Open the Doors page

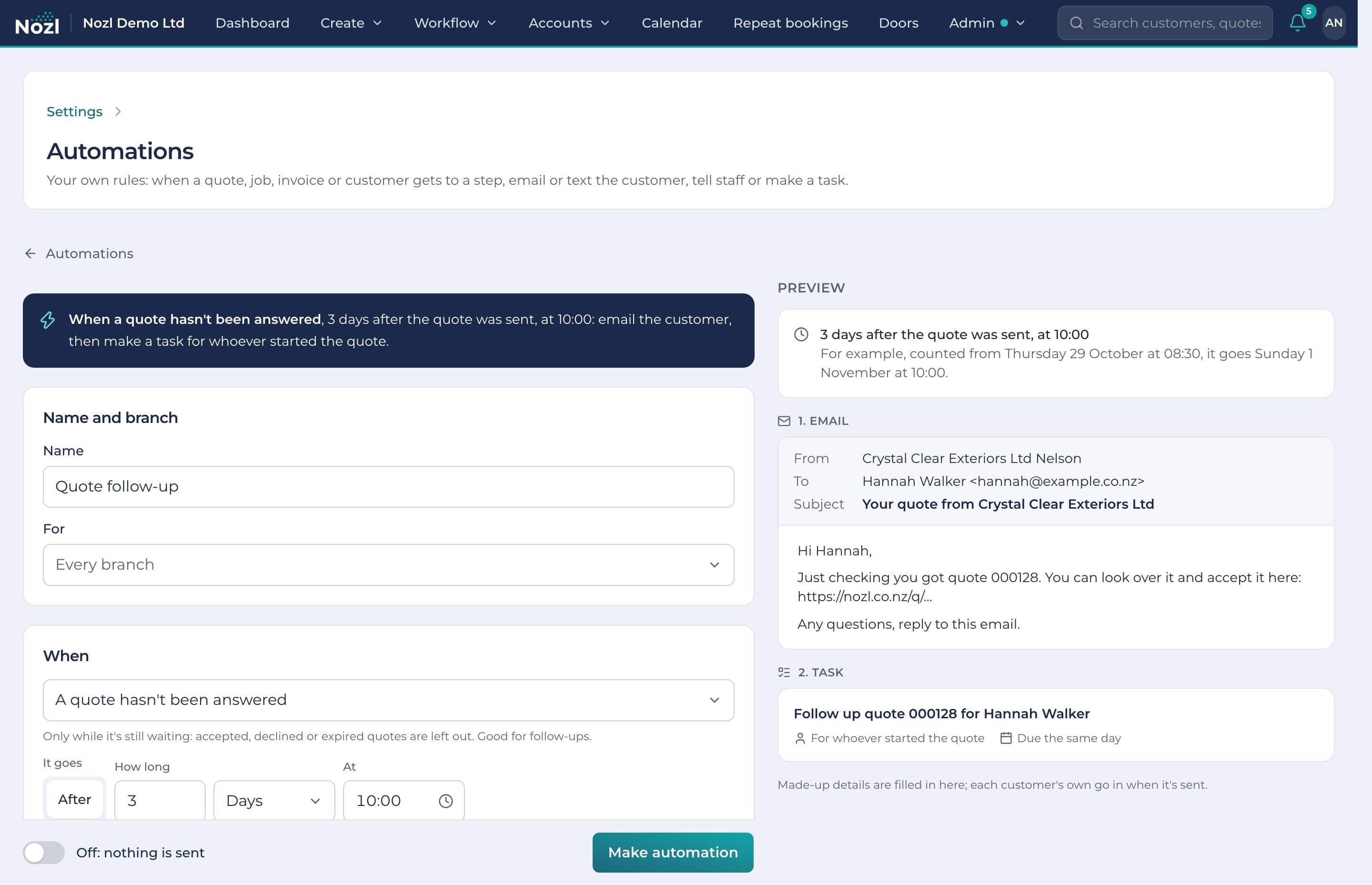[x=898, y=23]
